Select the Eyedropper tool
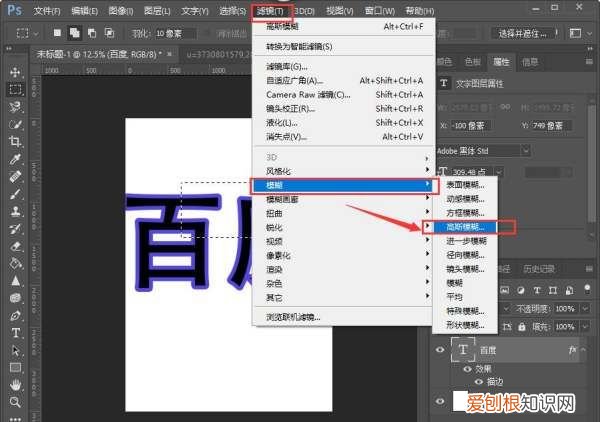The width and height of the screenshot is (600, 422). coord(15,159)
